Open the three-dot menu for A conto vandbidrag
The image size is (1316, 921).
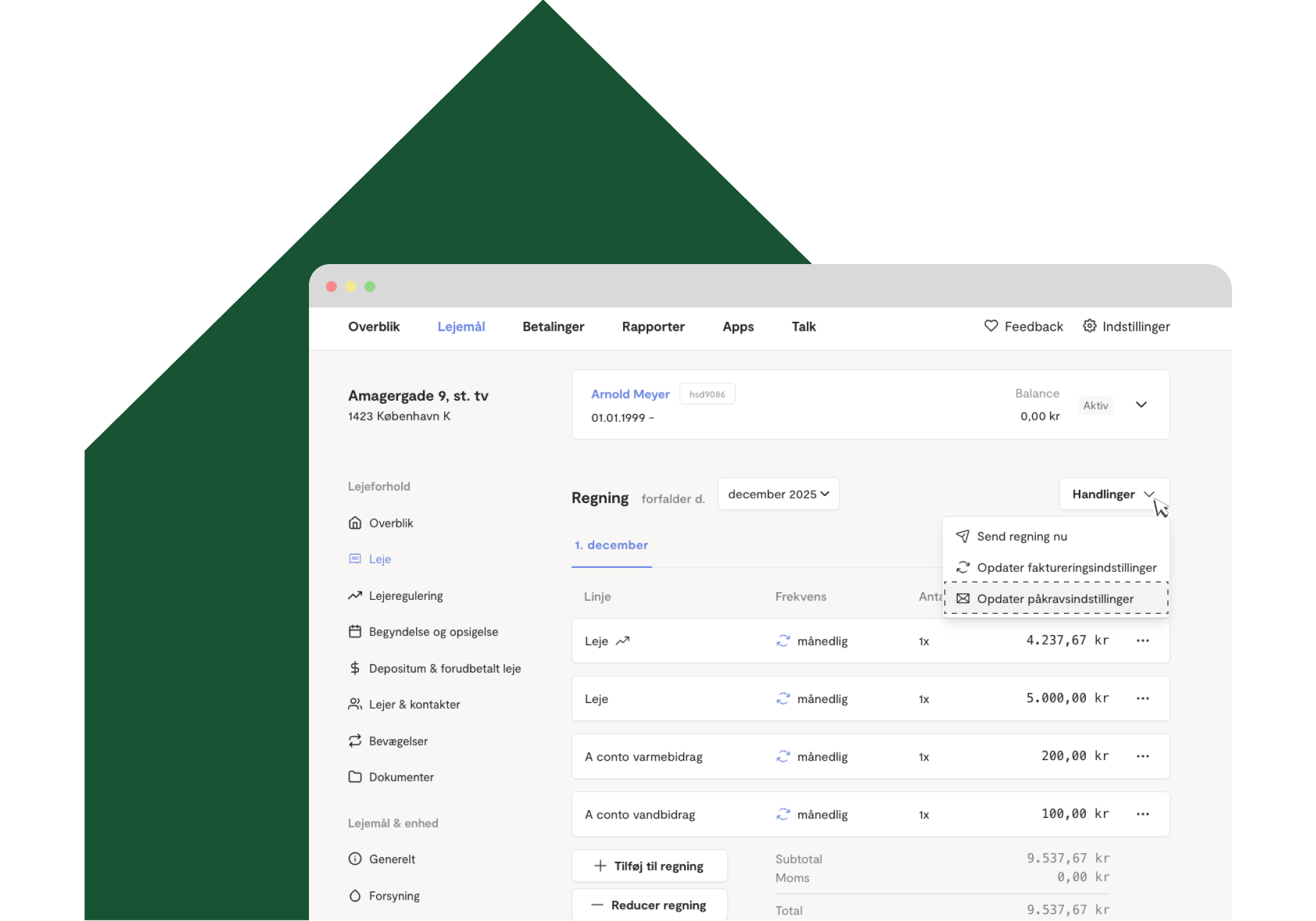point(1142,814)
